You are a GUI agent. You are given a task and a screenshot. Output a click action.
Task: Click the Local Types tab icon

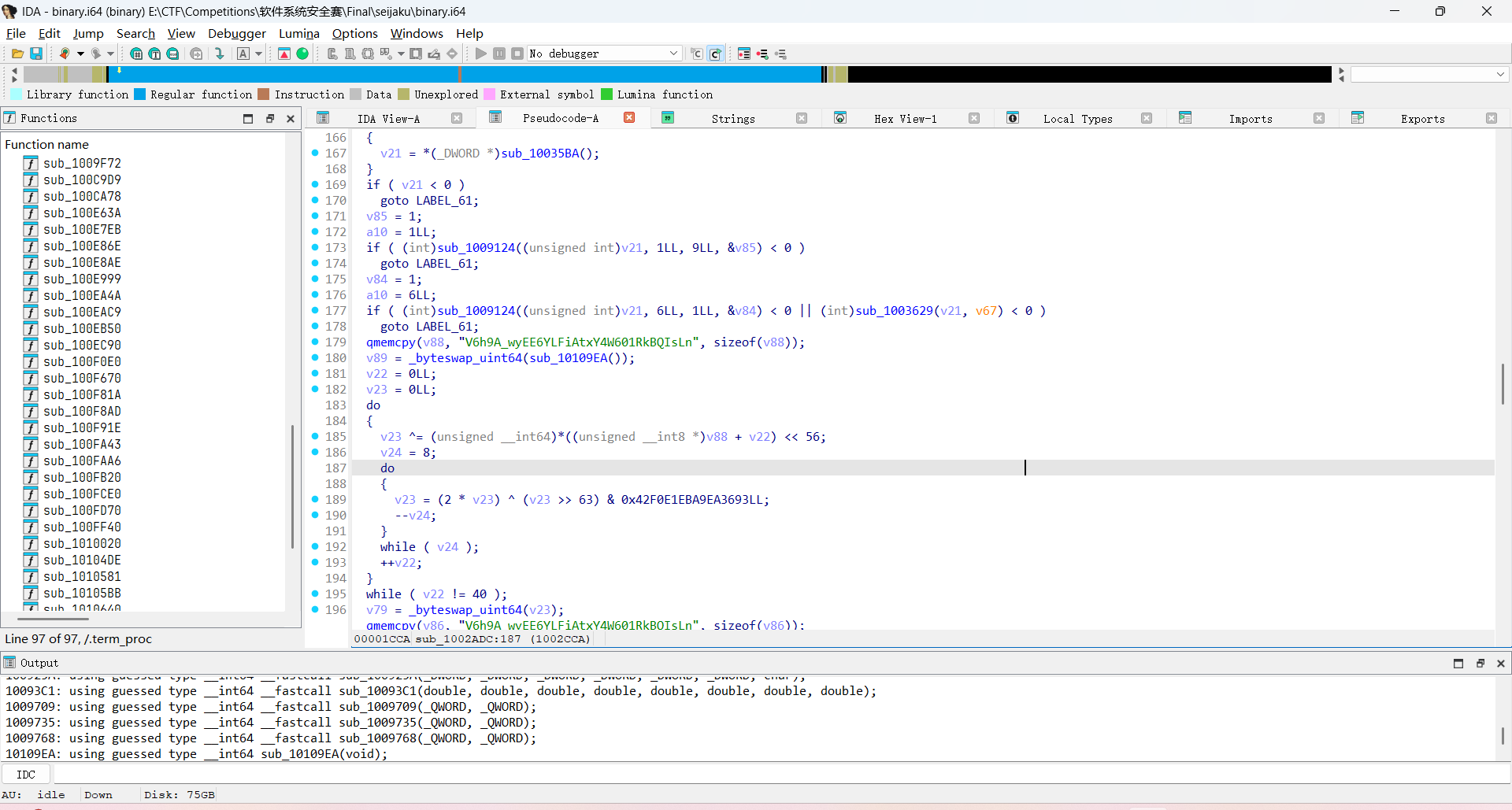1013,118
